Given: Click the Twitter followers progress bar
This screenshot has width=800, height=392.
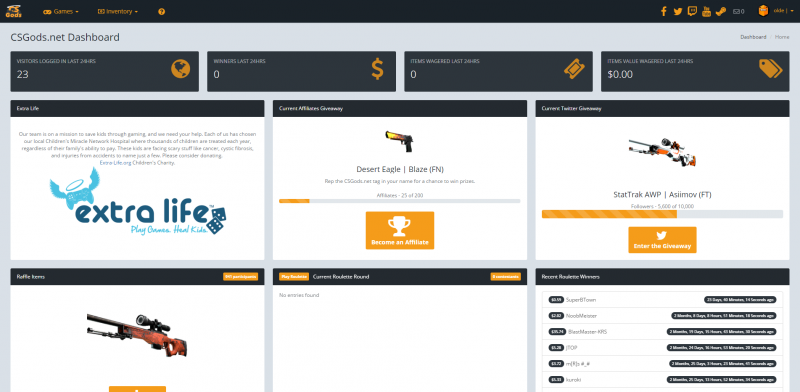Looking at the screenshot, I should [662, 214].
